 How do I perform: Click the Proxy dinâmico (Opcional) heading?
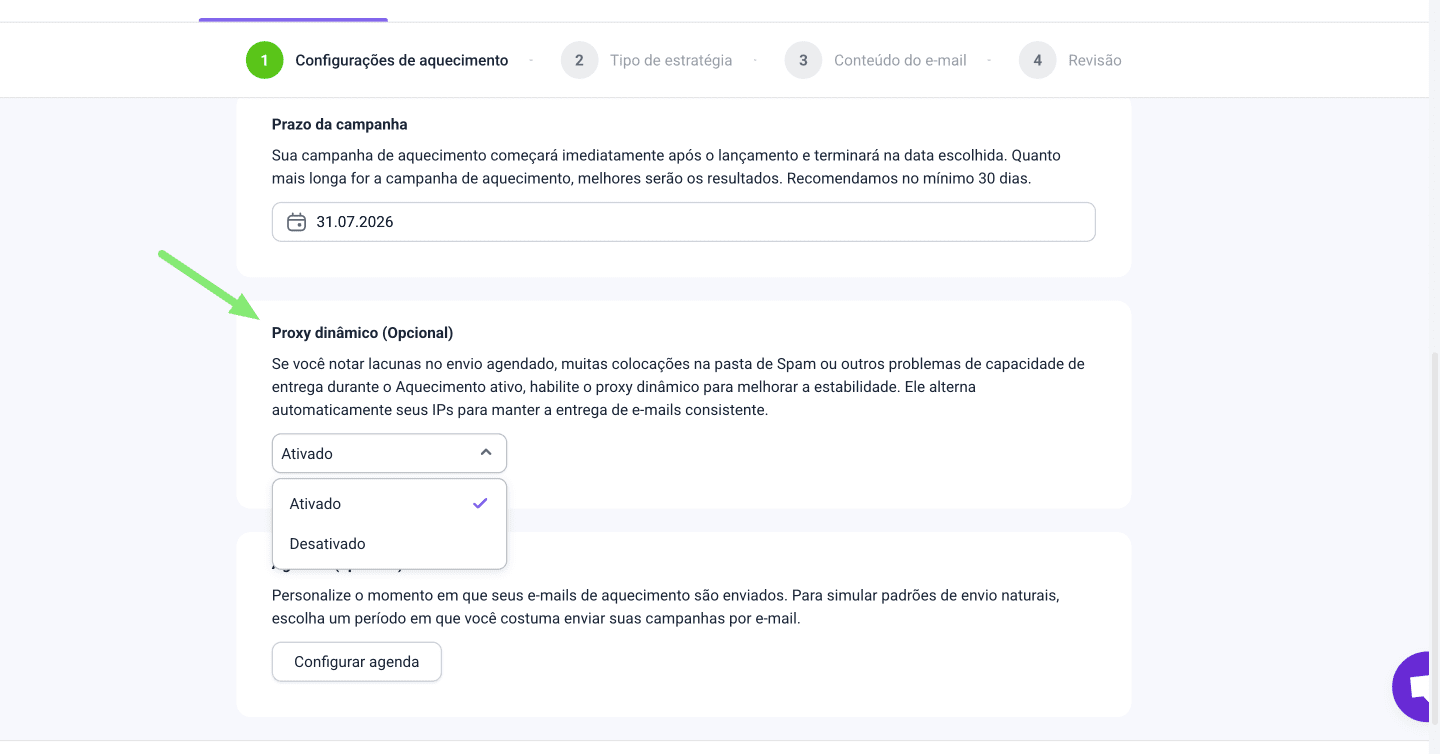pyautogui.click(x=362, y=332)
